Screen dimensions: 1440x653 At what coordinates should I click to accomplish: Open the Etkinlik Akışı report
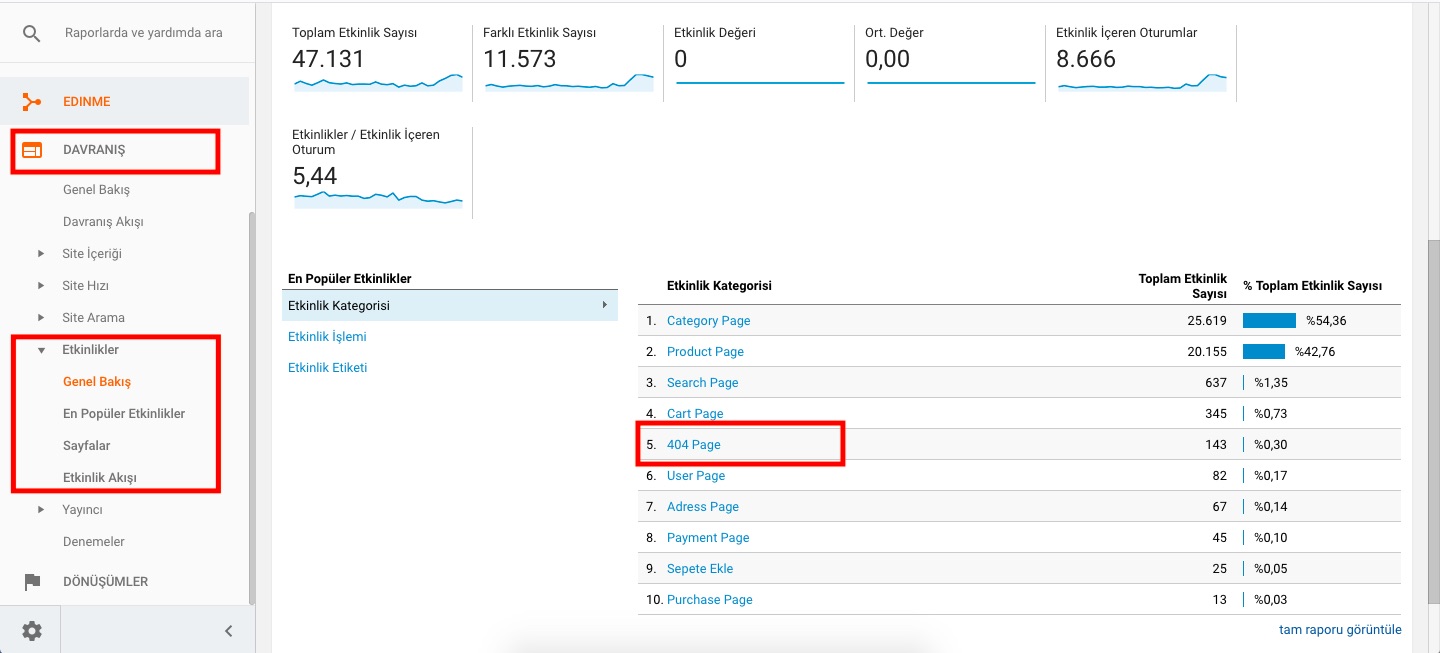[x=99, y=478]
